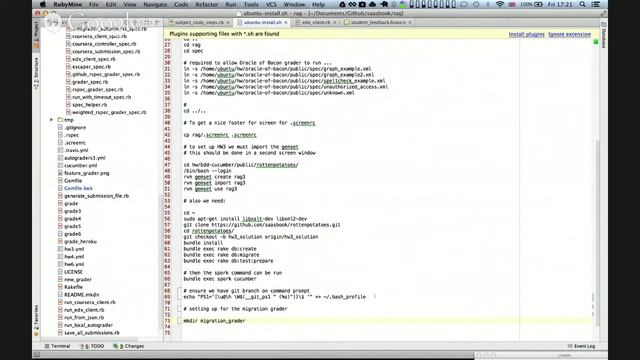
Task: Open Notification Center icon
Action: click(x=596, y=4)
